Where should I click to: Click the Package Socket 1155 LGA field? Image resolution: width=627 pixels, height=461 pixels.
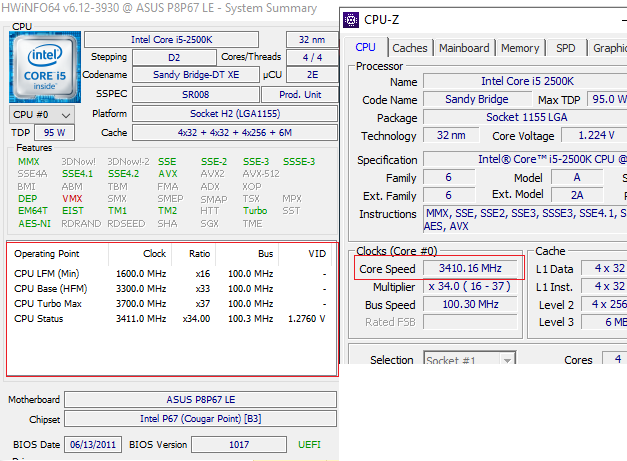(525, 117)
